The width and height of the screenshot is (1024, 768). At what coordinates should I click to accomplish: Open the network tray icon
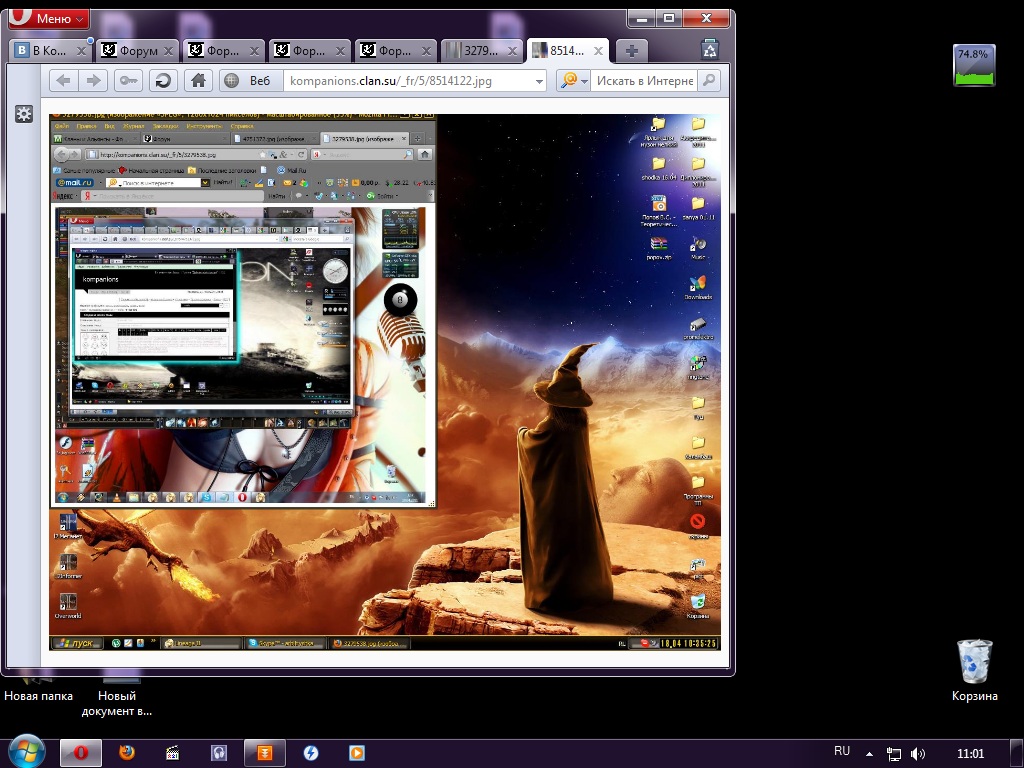(893, 754)
